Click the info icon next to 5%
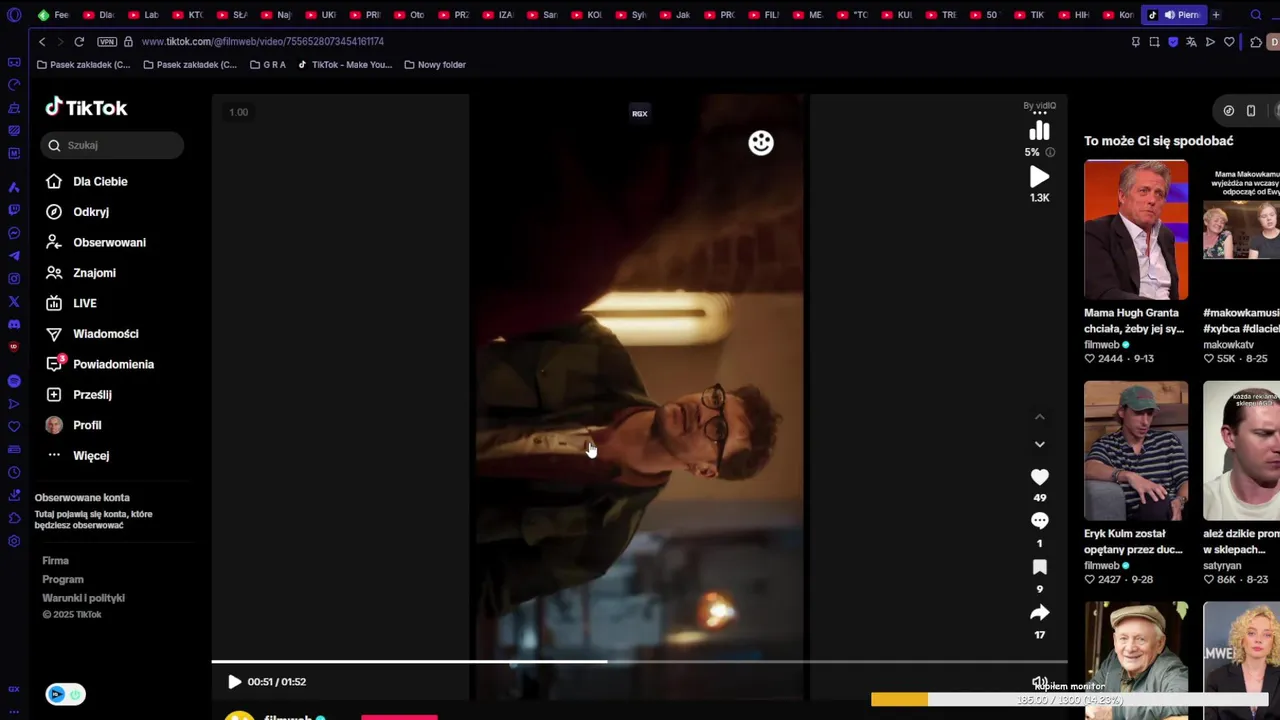Viewport: 1280px width, 720px height. [x=1050, y=152]
